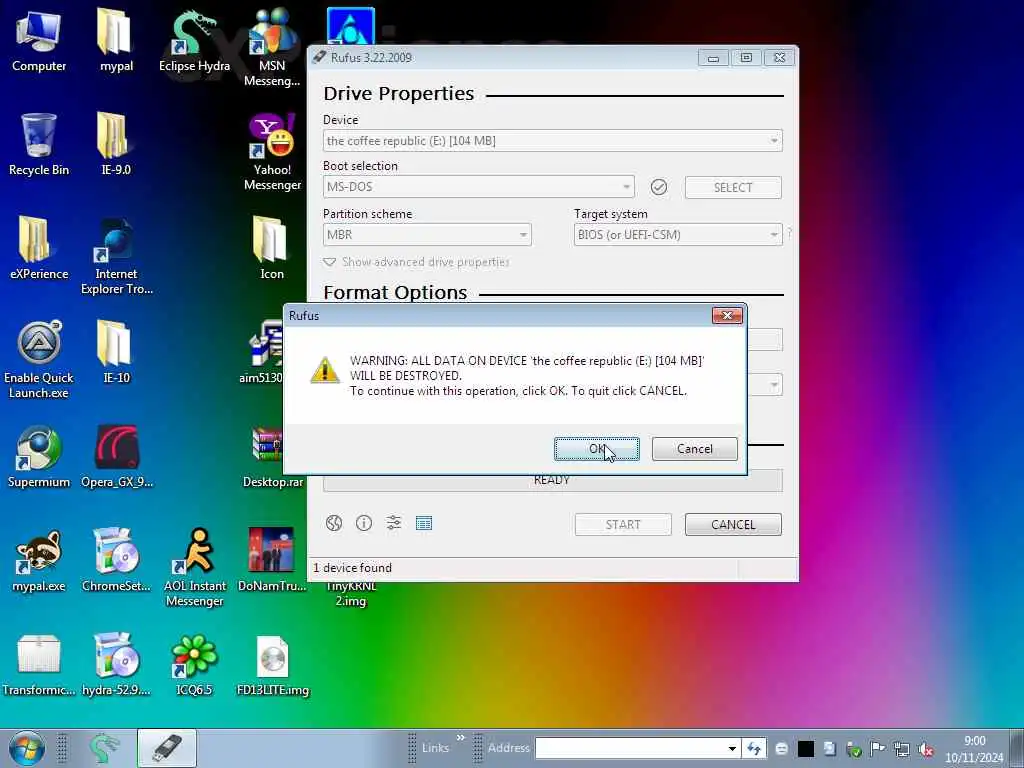Open the Recycle Bin desktop icon
1024x768 pixels.
tap(39, 144)
